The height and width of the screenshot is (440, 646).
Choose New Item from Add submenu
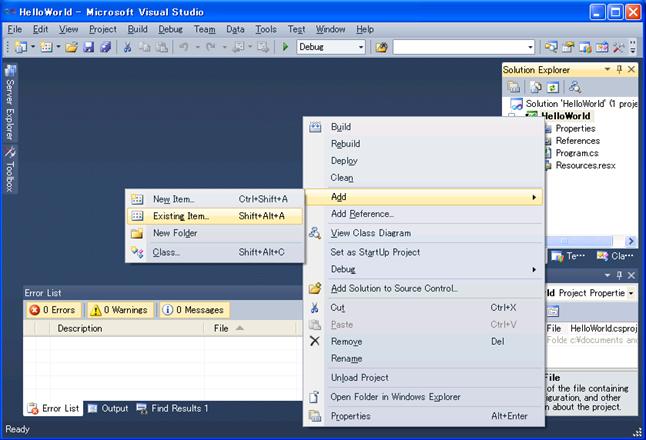(215, 199)
